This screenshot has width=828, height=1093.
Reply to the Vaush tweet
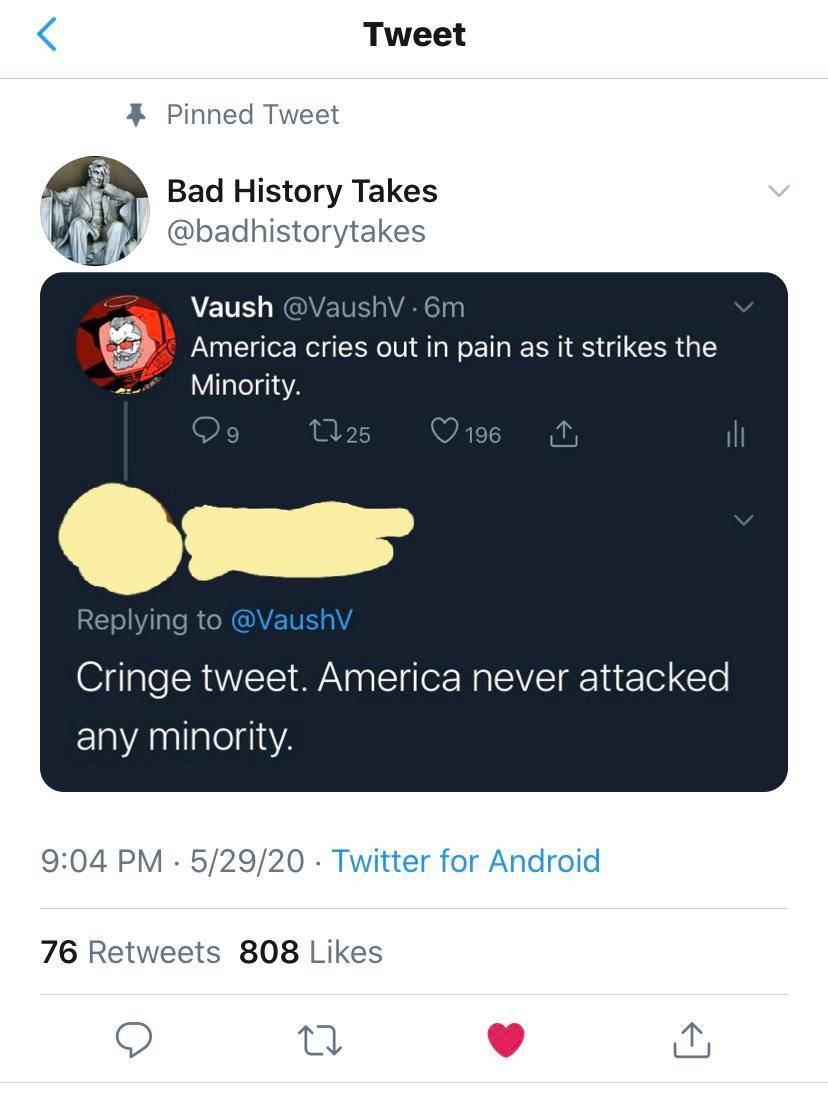pyautogui.click(x=204, y=433)
